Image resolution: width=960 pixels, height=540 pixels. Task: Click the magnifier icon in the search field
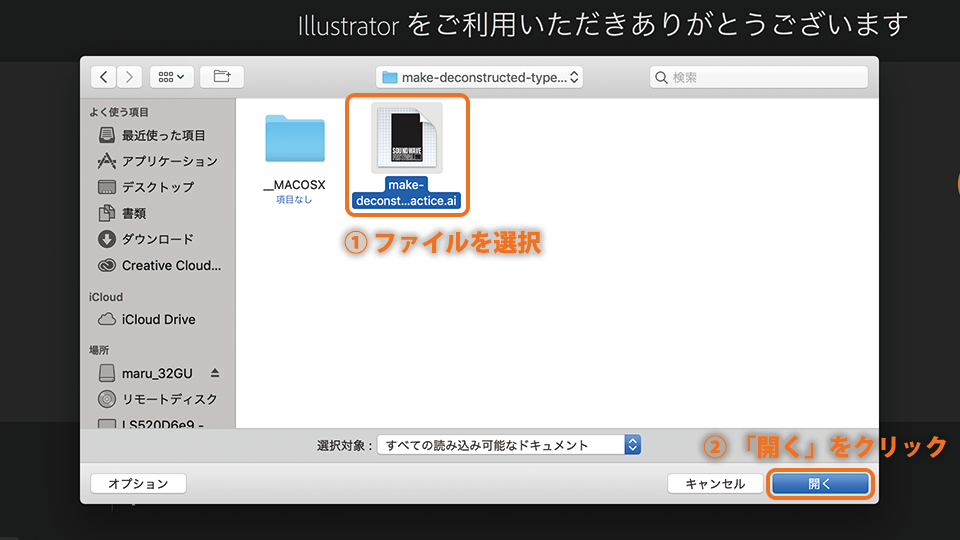point(661,78)
